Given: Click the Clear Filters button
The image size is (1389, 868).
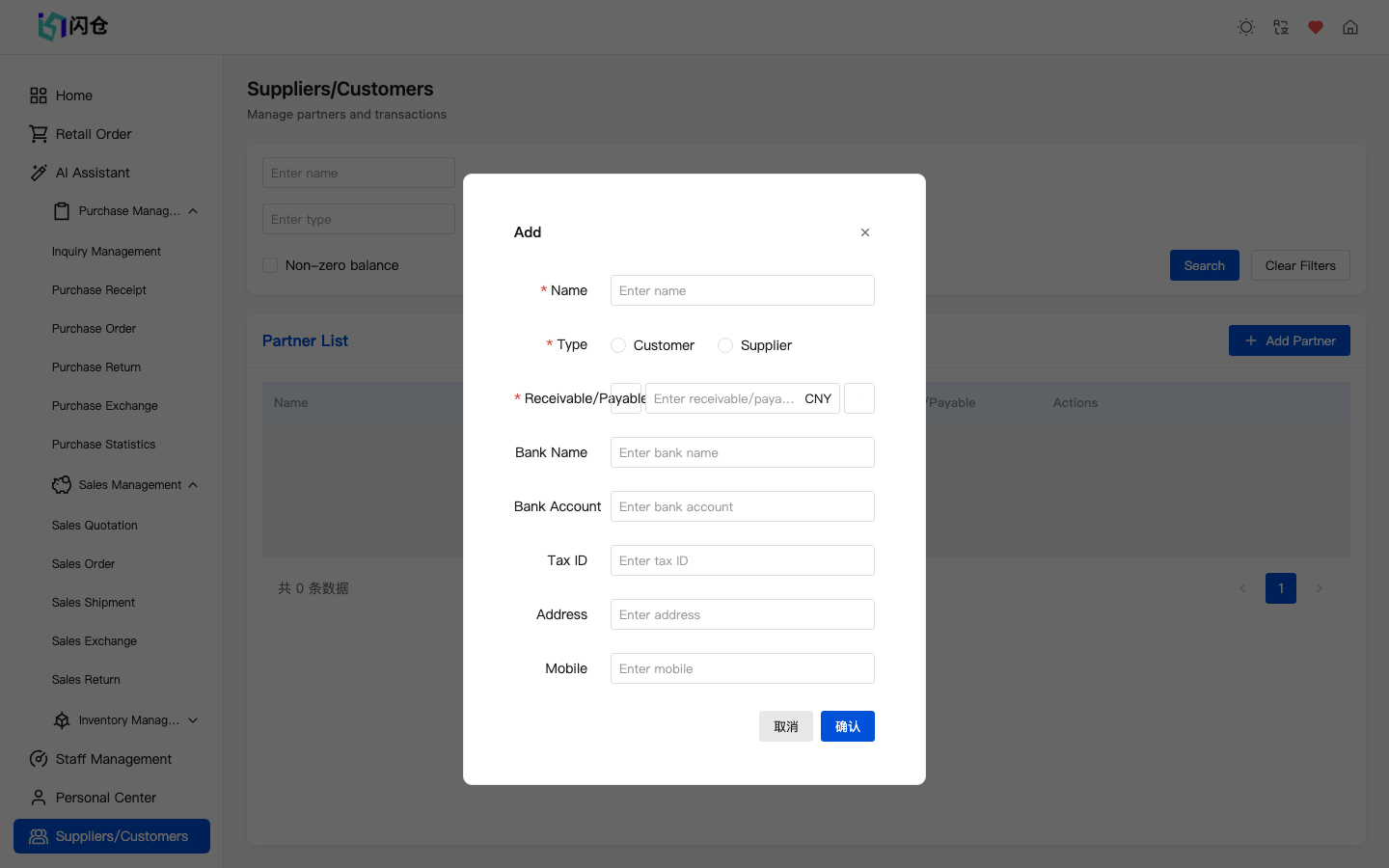Looking at the screenshot, I should pyautogui.click(x=1300, y=265).
